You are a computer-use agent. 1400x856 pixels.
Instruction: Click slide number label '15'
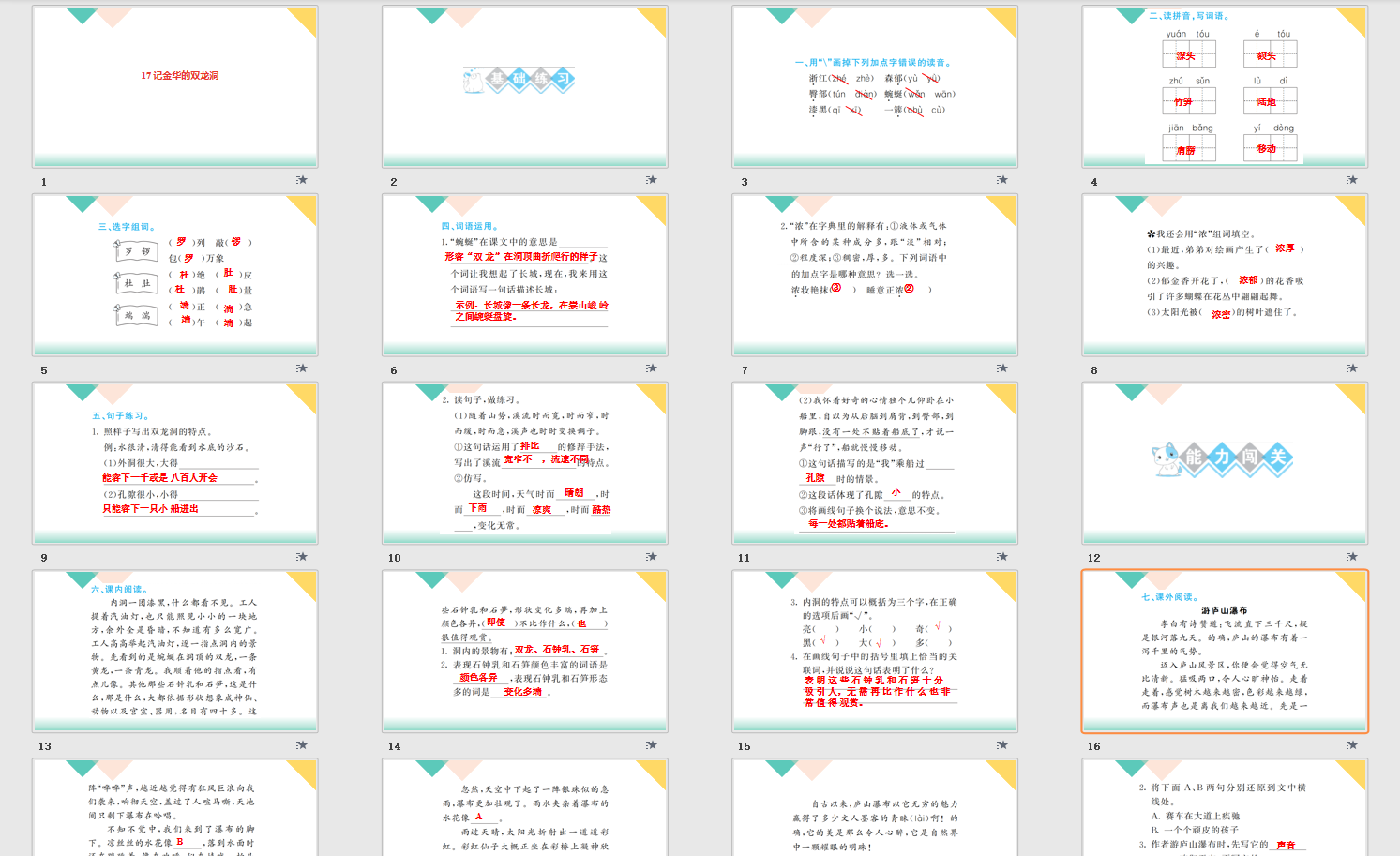(745, 746)
